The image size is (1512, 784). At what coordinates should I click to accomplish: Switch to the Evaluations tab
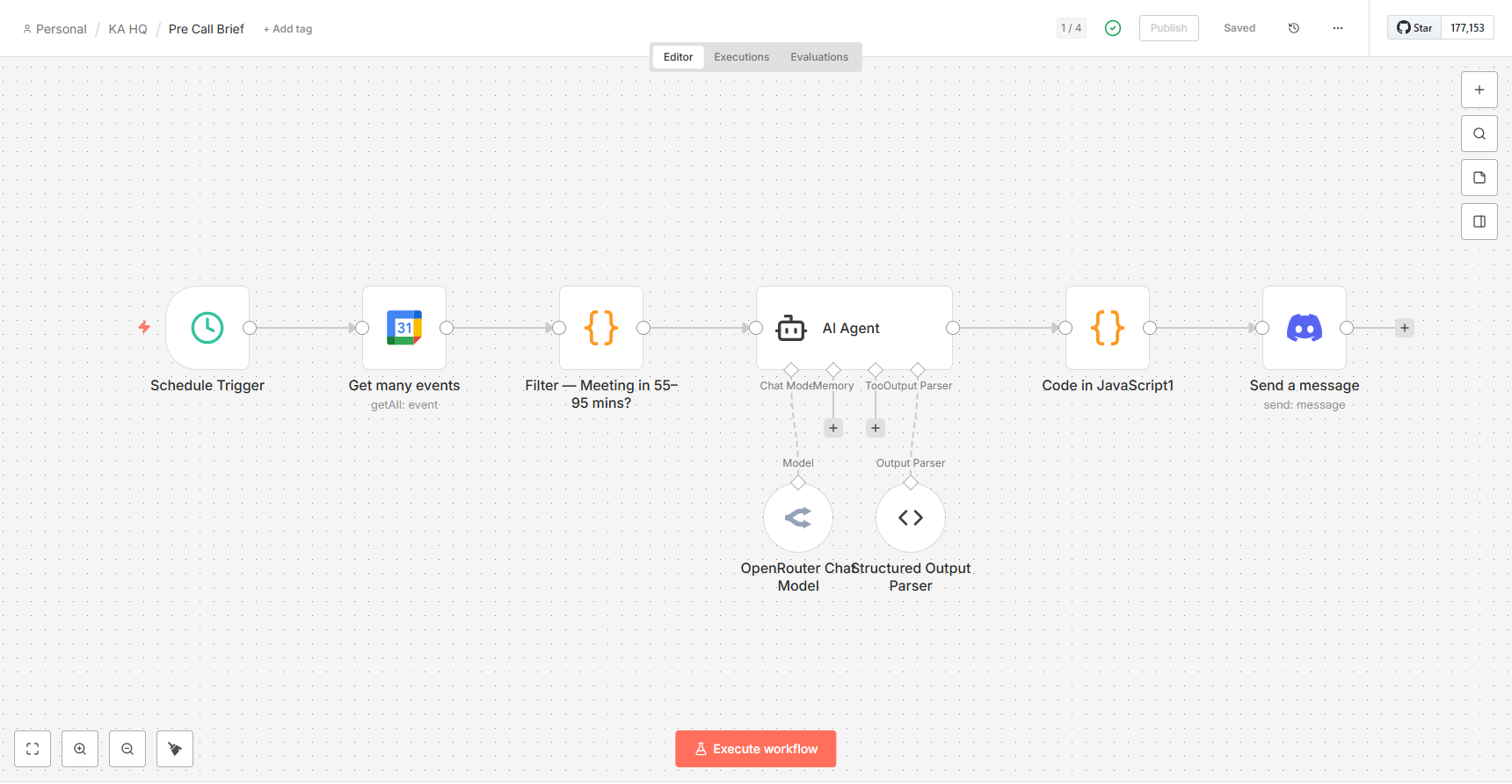pos(818,57)
